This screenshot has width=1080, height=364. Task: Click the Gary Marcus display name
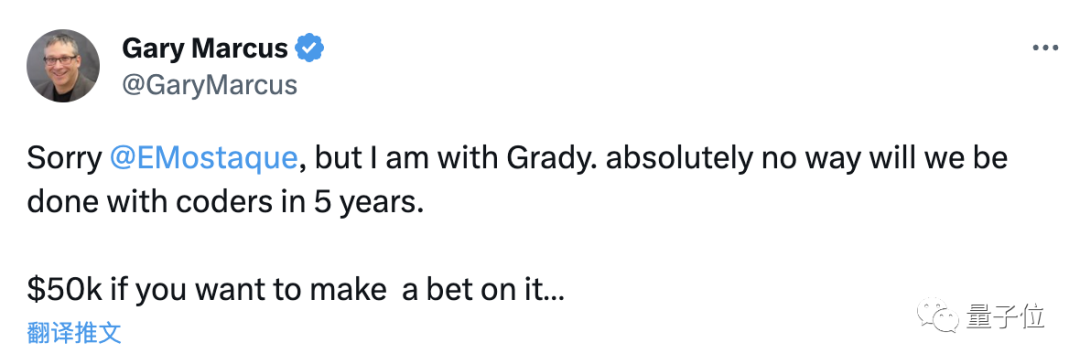point(205,48)
